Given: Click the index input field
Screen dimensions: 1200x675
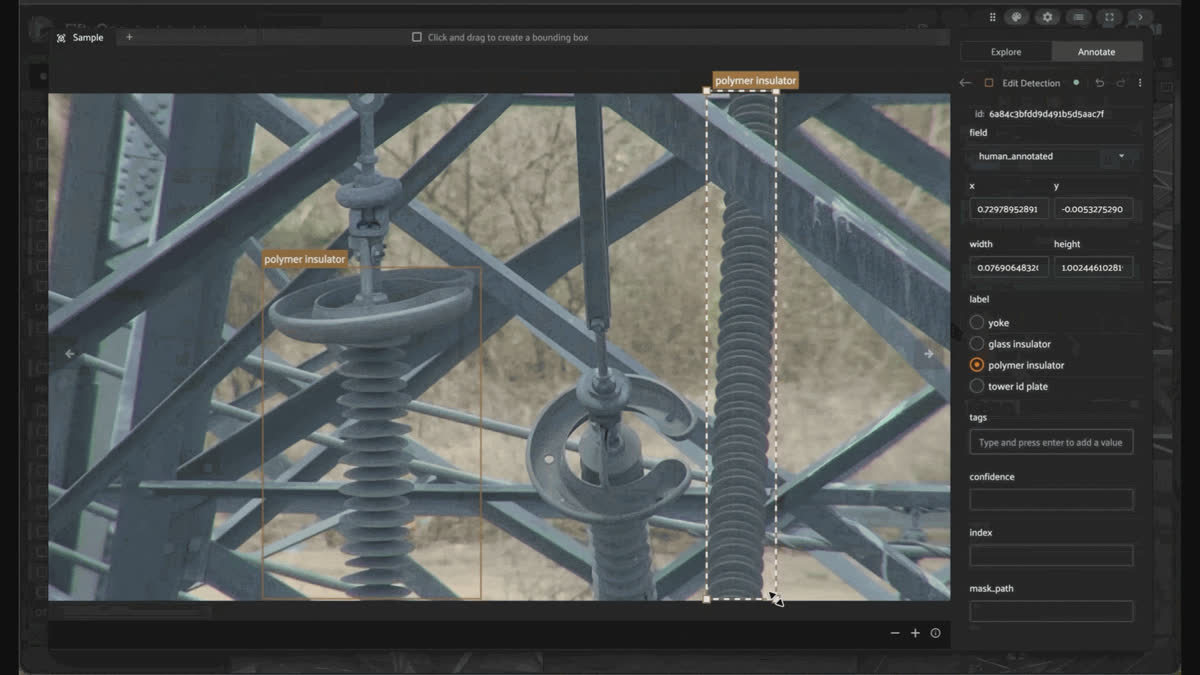Looking at the screenshot, I should (1051, 555).
